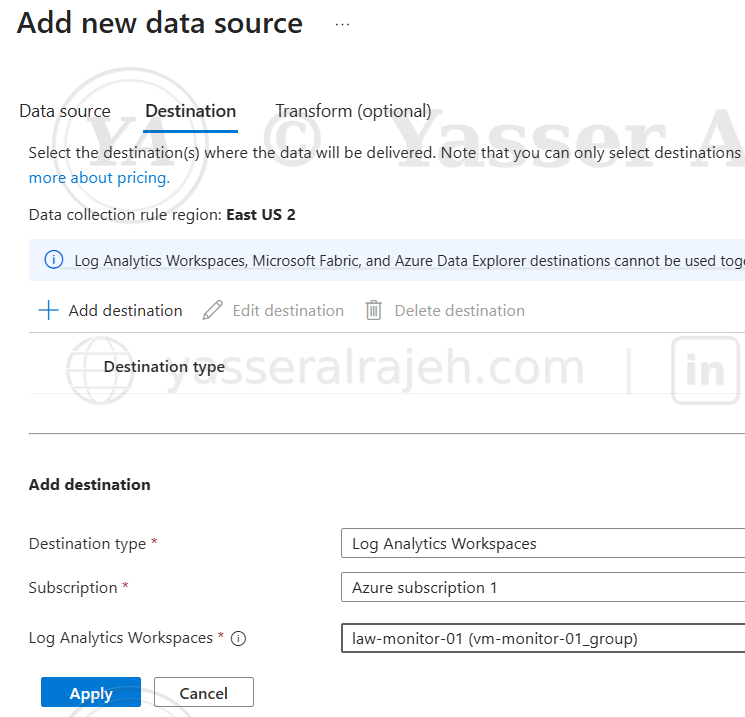Viewport: 745px width, 717px height.
Task: Switch to the Data source tab
Action: [65, 111]
